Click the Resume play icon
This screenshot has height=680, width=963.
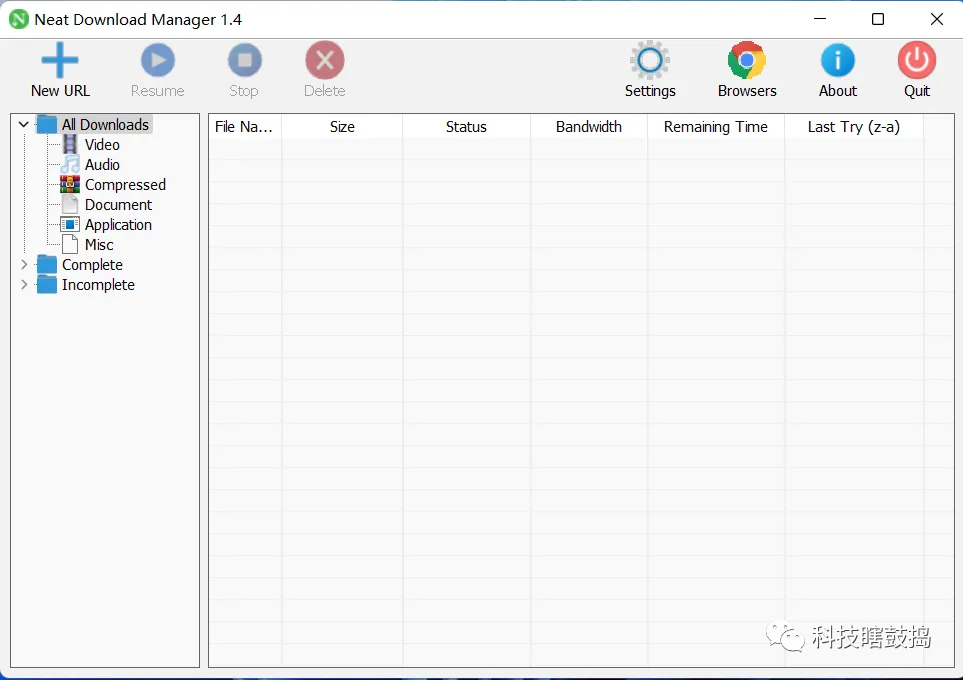coord(158,60)
